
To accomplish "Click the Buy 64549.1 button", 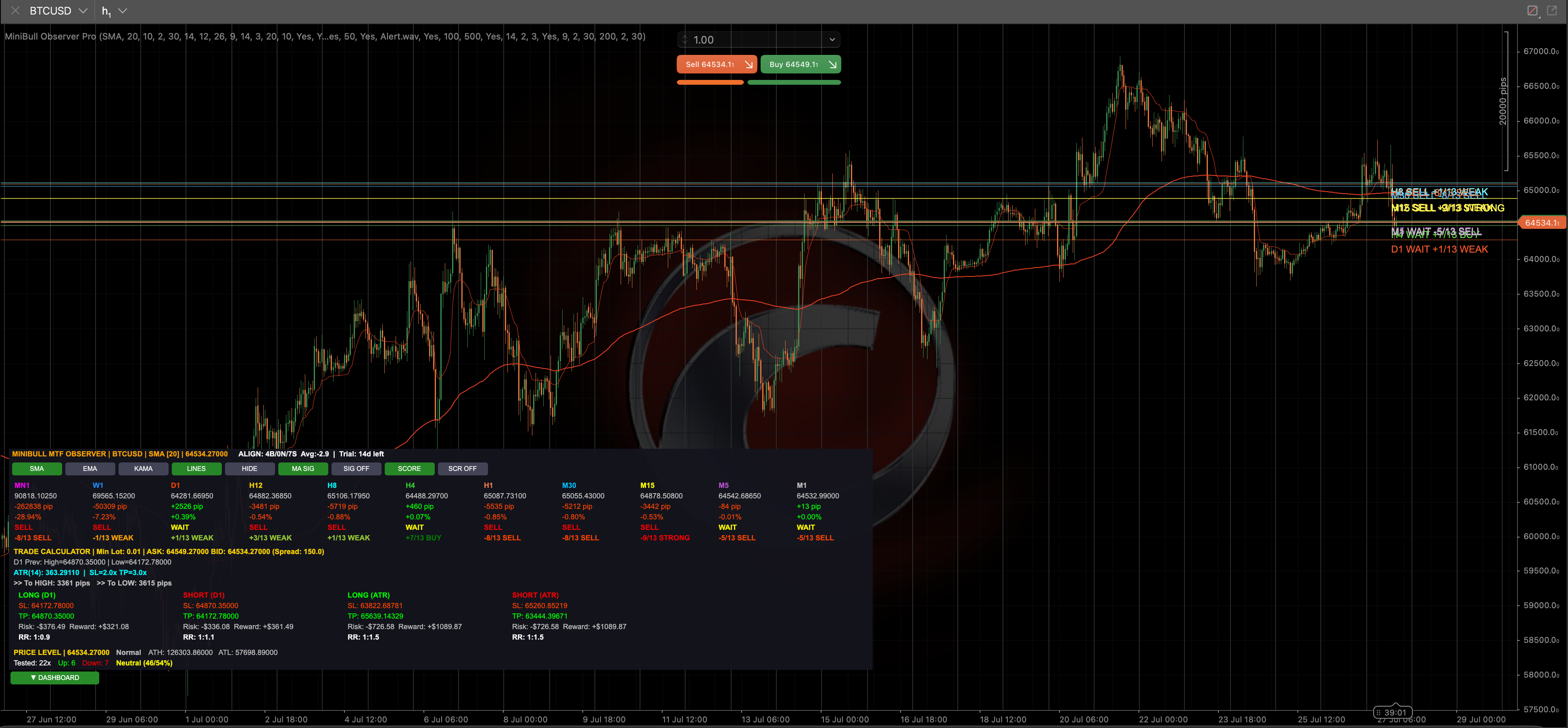I will [x=801, y=64].
